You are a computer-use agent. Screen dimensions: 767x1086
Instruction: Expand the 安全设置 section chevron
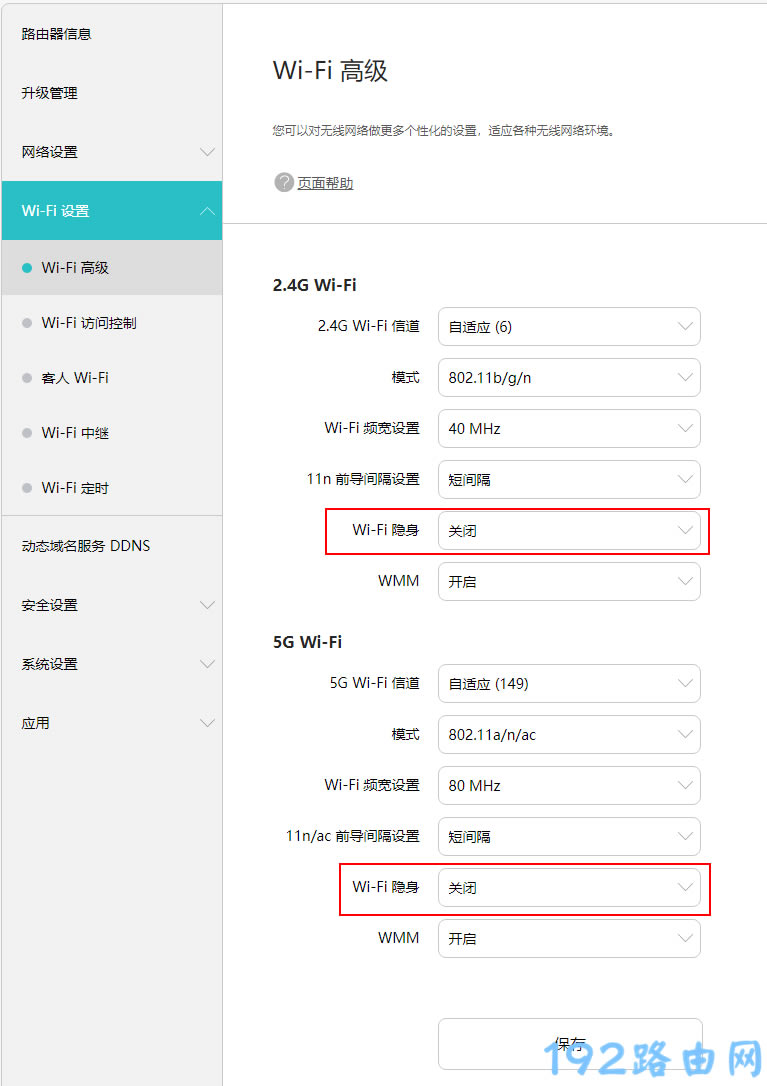(x=207, y=604)
